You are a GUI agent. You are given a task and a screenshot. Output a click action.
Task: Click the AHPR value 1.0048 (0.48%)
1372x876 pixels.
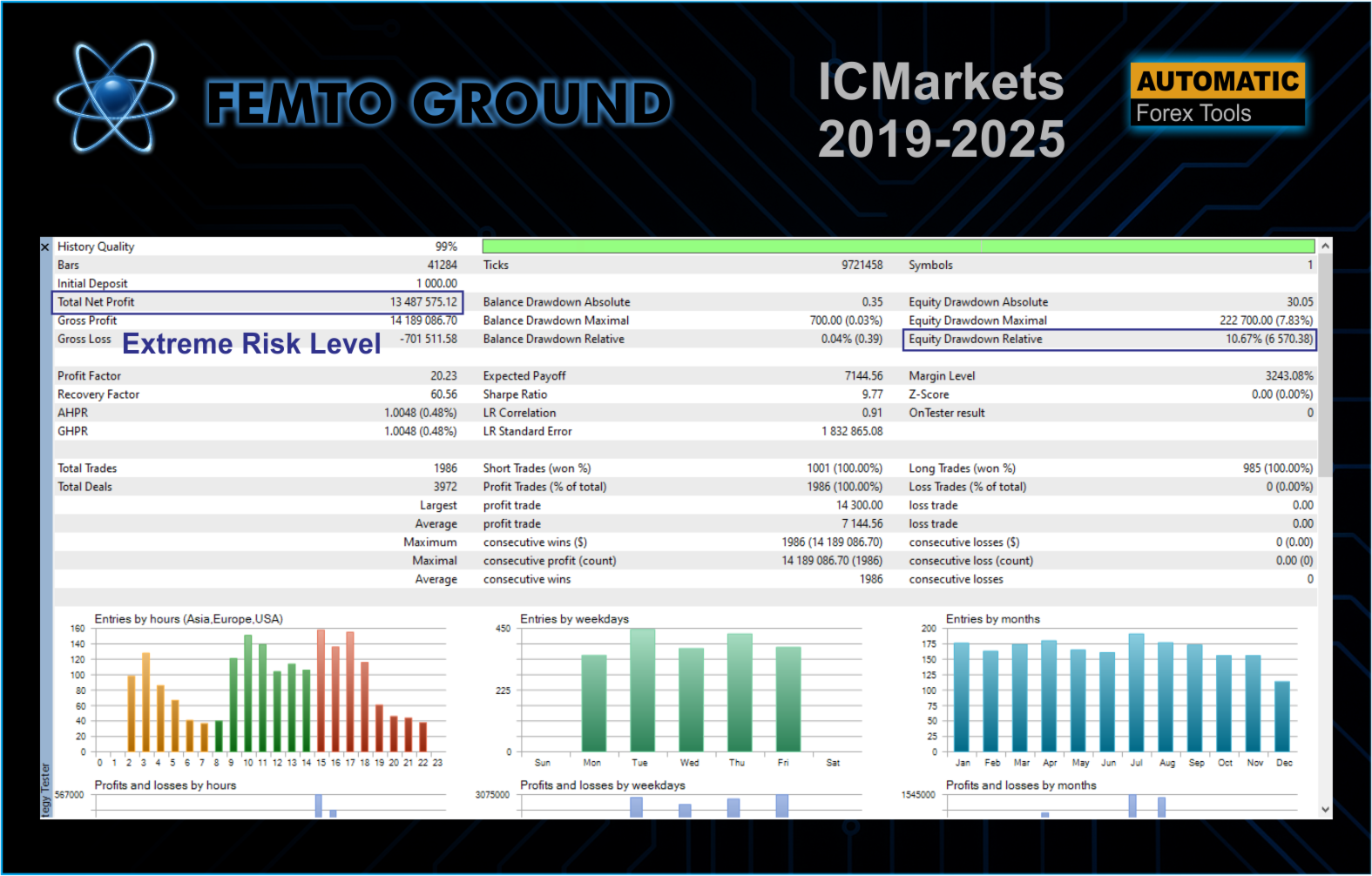[421, 413]
